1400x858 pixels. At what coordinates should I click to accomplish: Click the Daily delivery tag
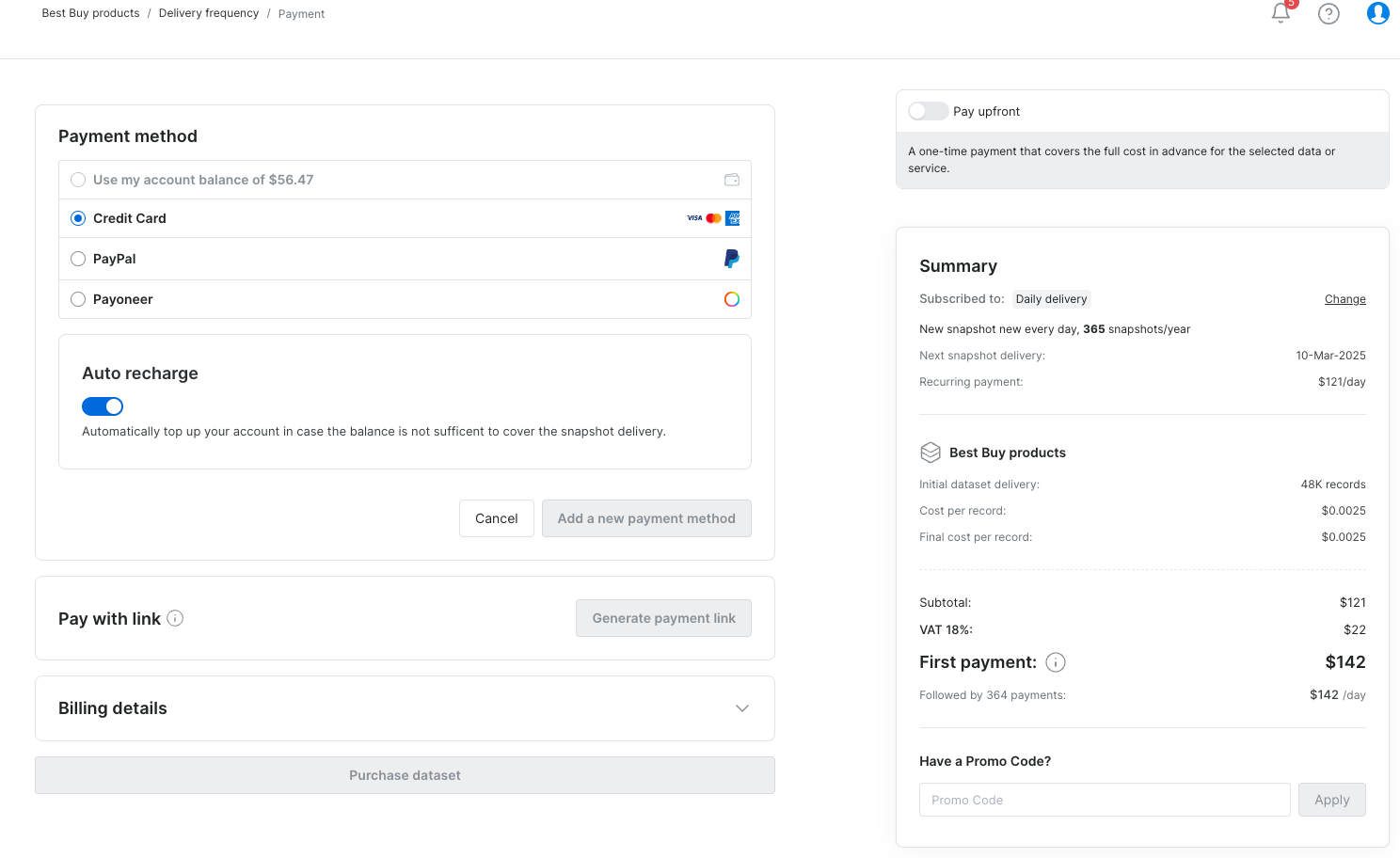[1051, 299]
